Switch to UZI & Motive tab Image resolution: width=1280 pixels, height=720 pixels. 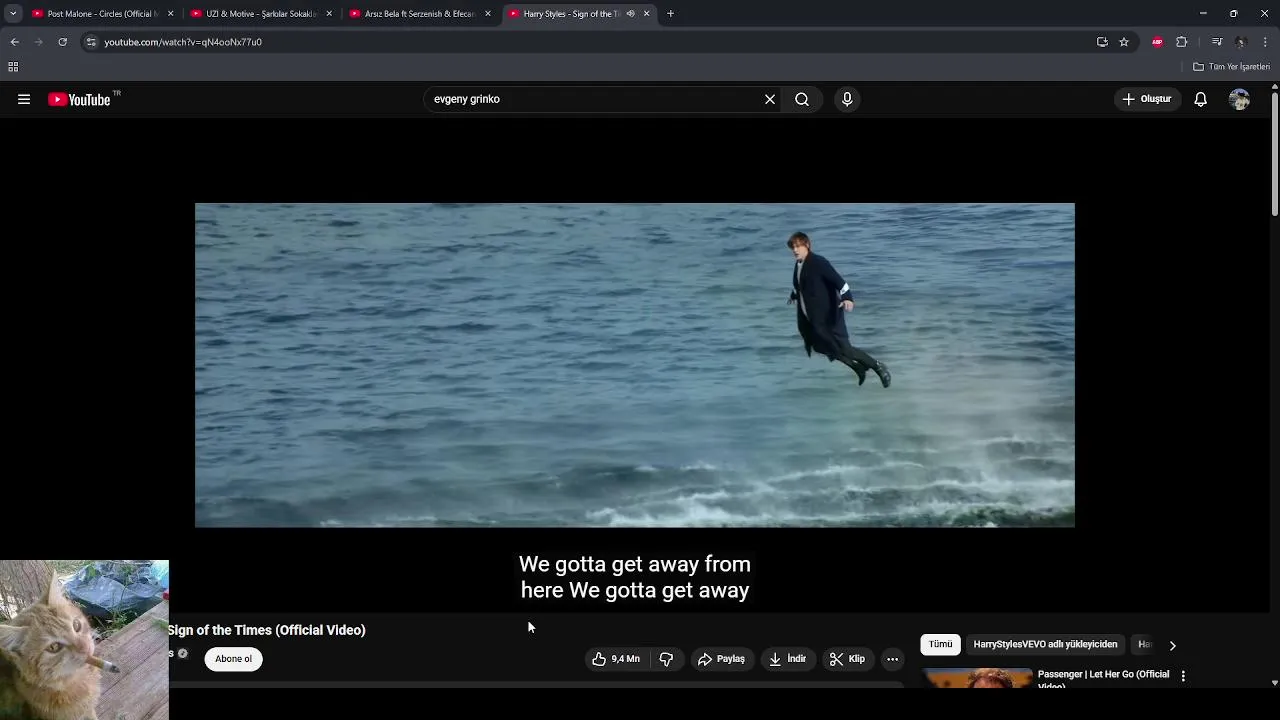pyautogui.click(x=261, y=14)
